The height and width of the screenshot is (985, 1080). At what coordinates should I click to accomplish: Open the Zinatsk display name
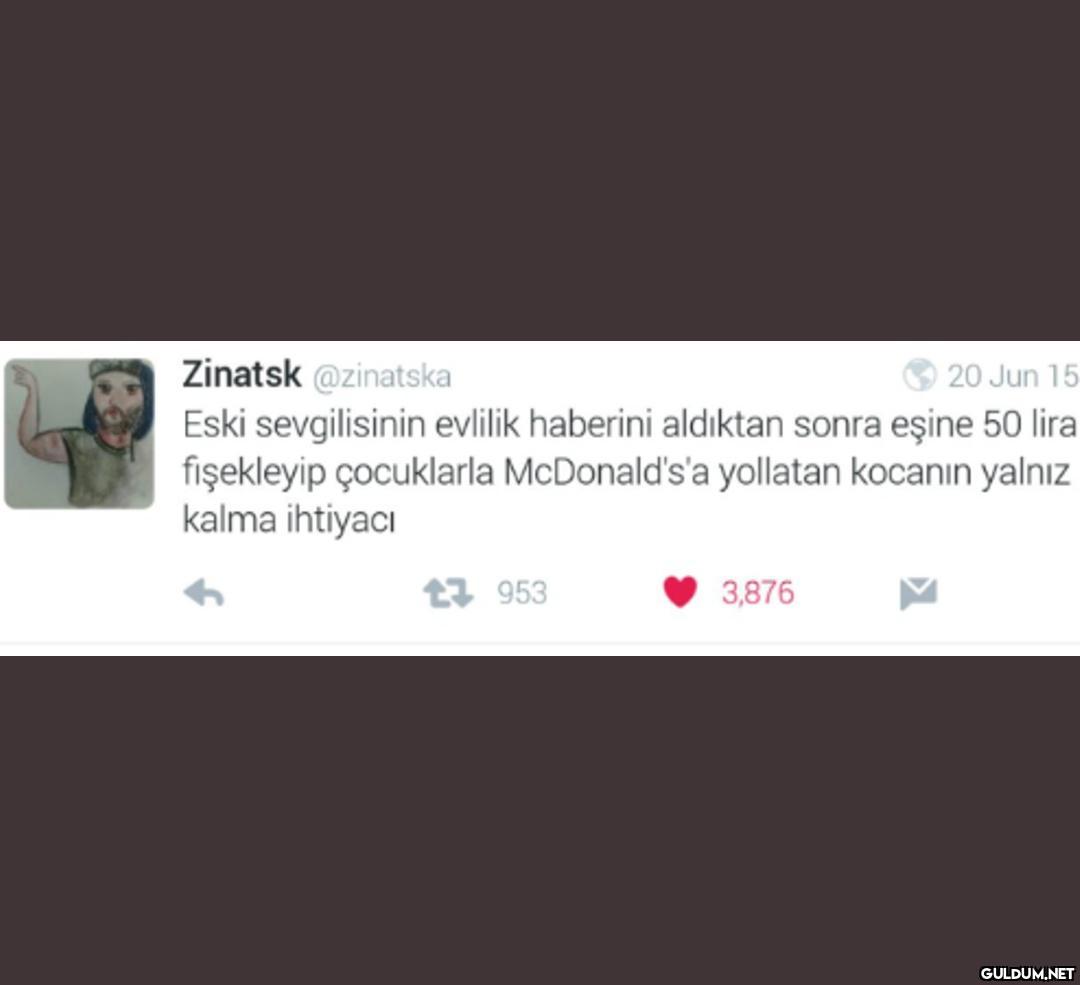pos(242,375)
